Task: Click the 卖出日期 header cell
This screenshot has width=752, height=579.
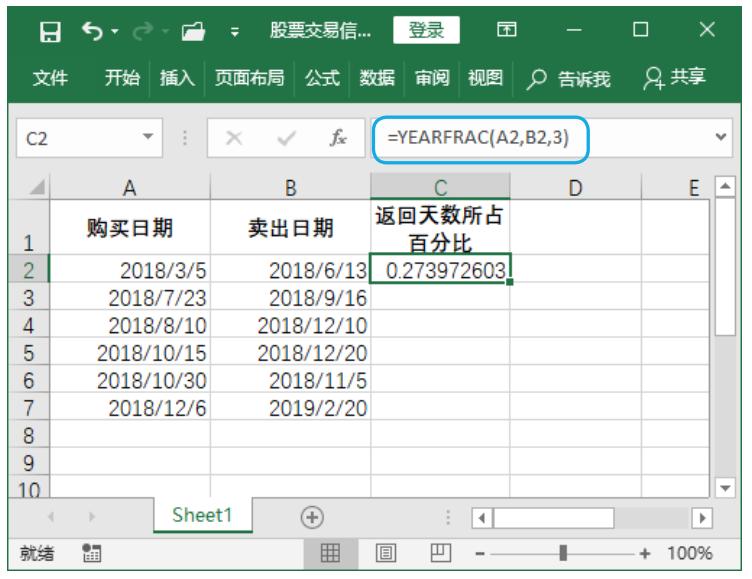Action: (291, 227)
